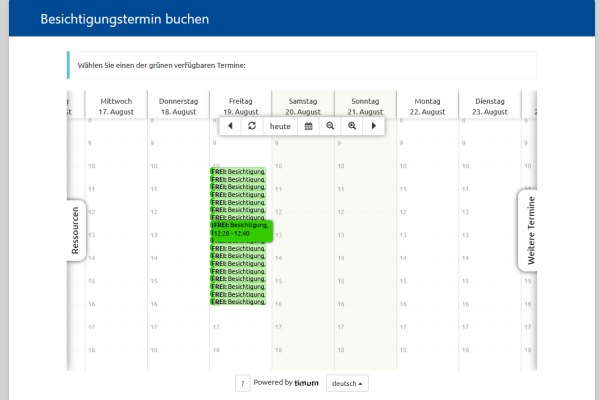
Task: Jump to today with heute button
Action: [x=280, y=126]
